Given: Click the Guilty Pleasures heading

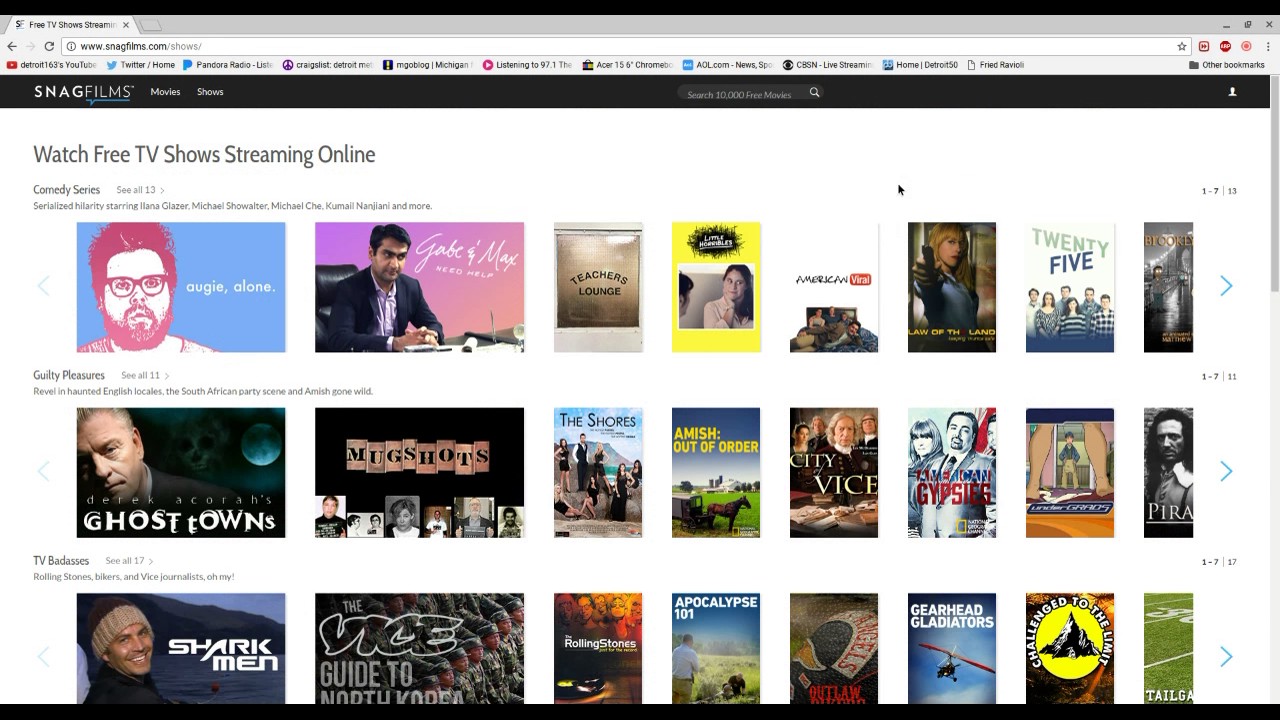Looking at the screenshot, I should point(69,376).
